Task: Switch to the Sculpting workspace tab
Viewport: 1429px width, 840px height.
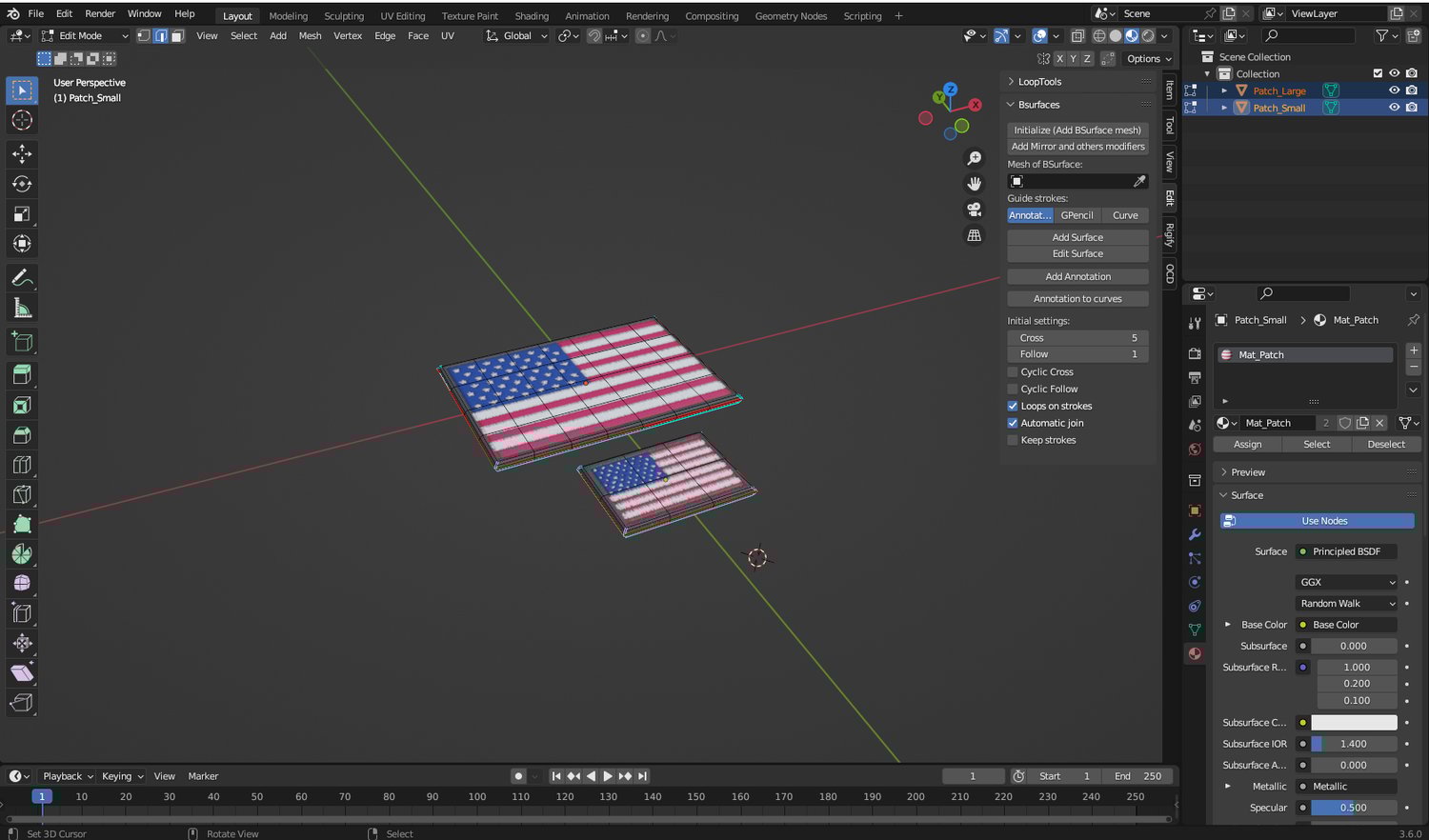Action: click(343, 15)
